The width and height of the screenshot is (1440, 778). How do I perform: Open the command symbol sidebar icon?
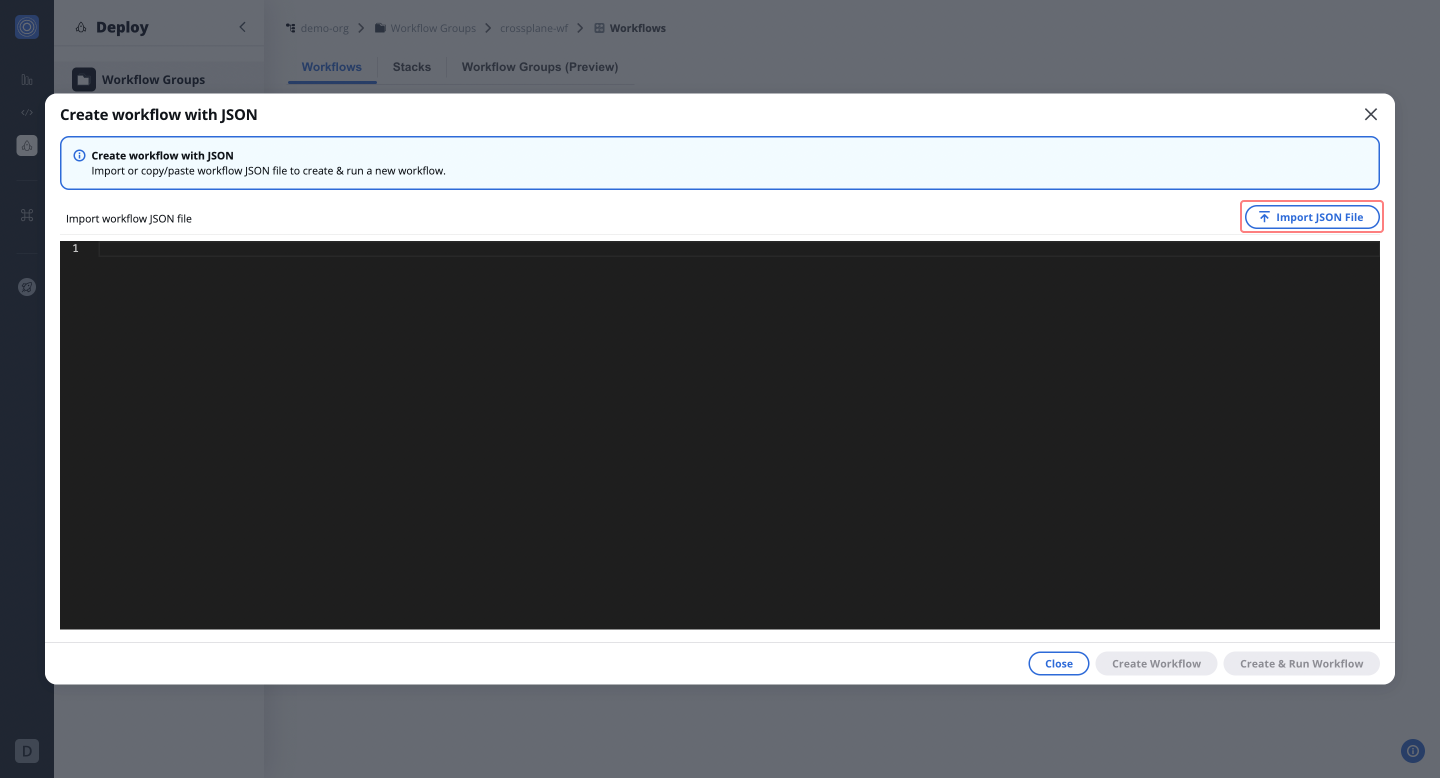click(x=27, y=215)
